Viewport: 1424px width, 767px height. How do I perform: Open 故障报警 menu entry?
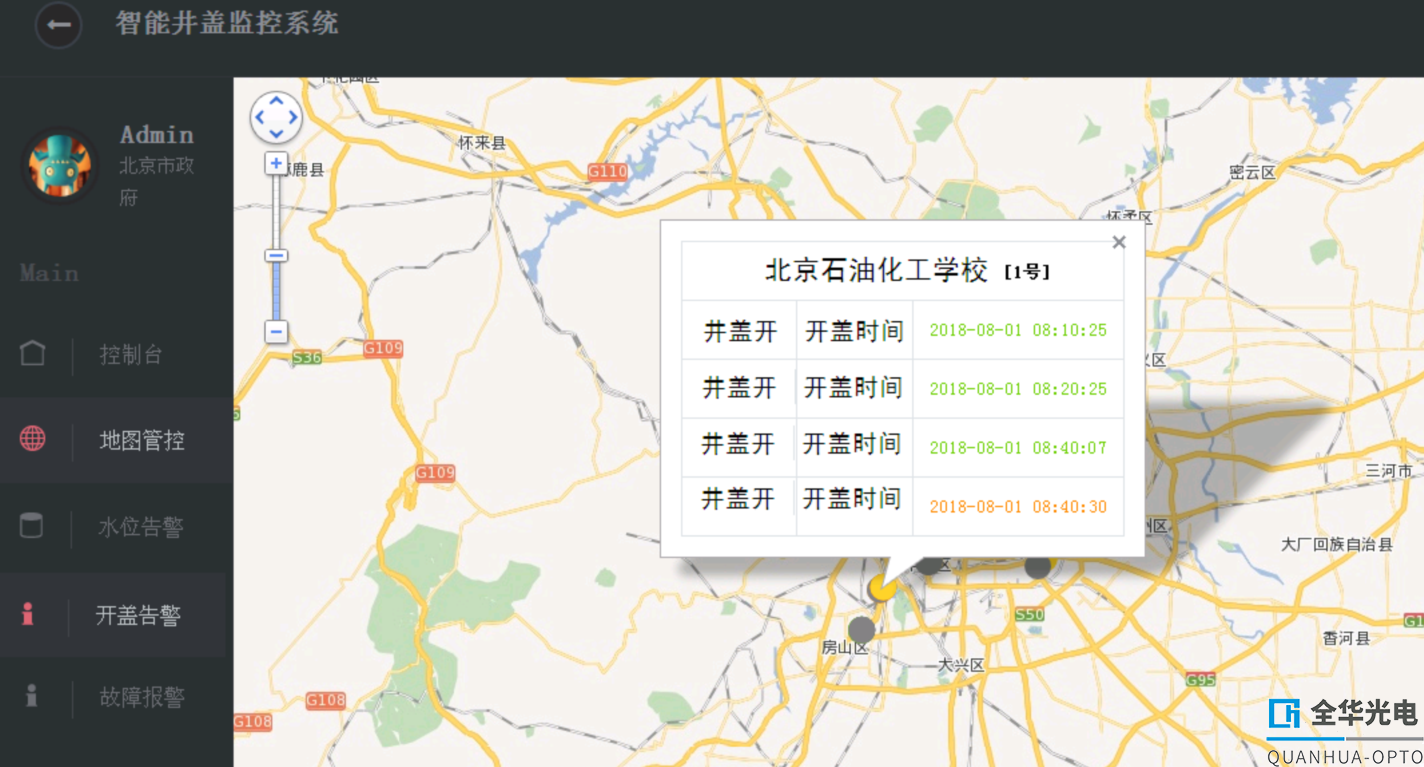(x=141, y=697)
